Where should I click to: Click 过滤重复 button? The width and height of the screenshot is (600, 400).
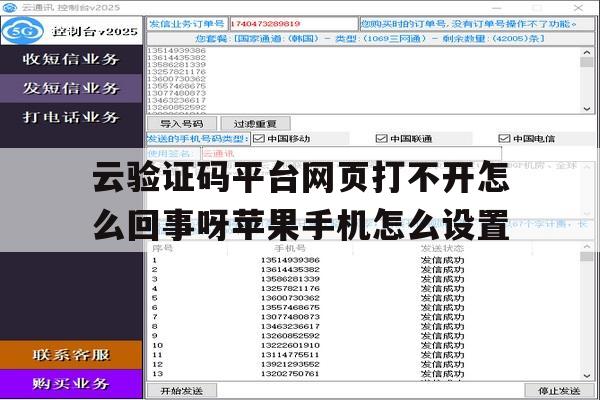tap(255, 124)
